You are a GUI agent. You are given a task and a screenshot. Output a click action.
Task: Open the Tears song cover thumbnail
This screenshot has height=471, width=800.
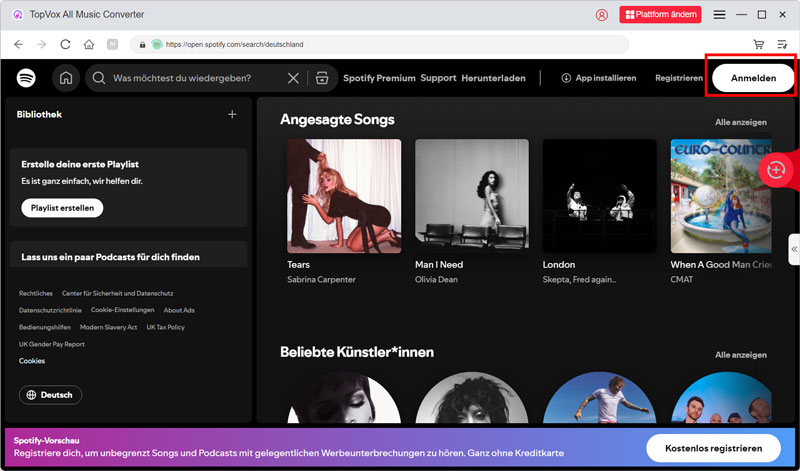pyautogui.click(x=344, y=196)
